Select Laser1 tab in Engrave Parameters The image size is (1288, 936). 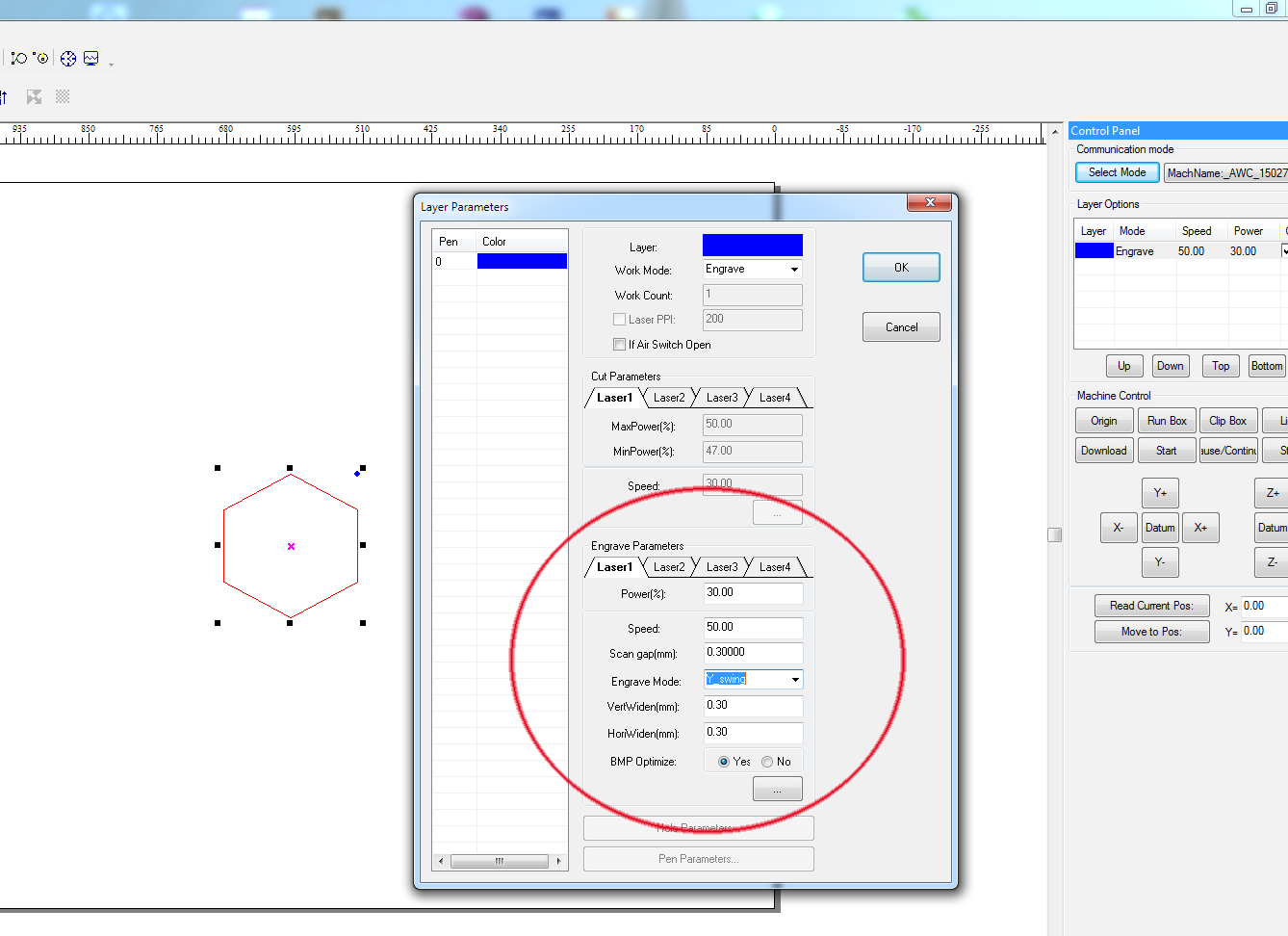click(614, 567)
